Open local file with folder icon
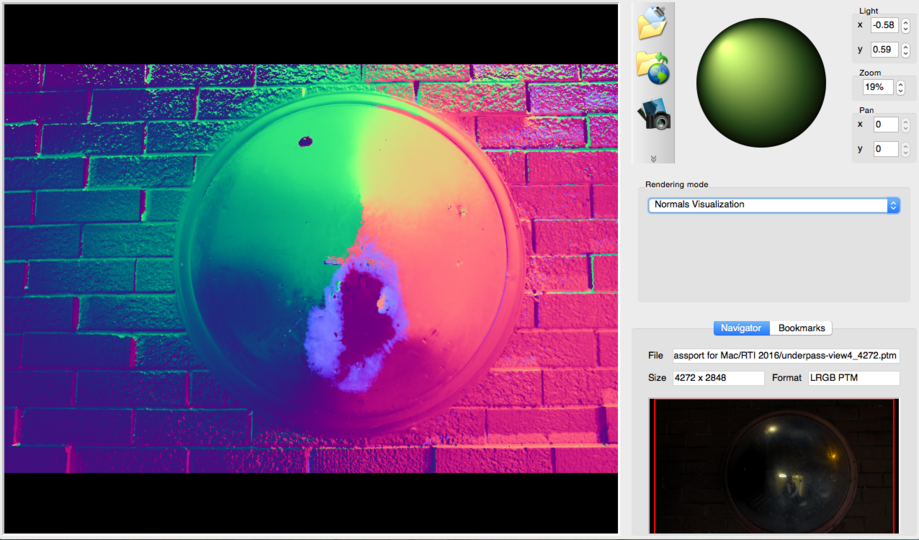The height and width of the screenshot is (540, 919). [652, 22]
